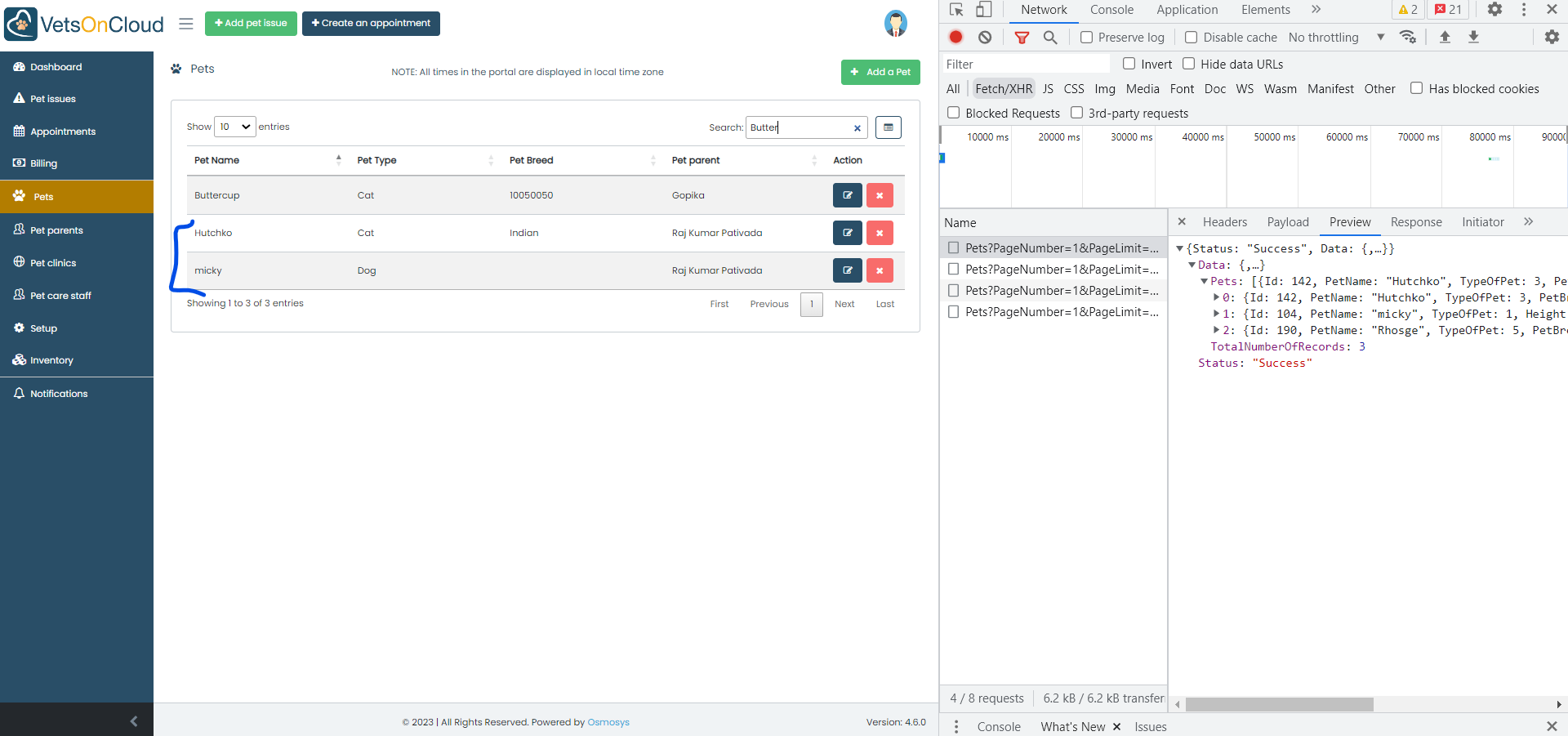Open the Osmosys footer link

point(608,722)
